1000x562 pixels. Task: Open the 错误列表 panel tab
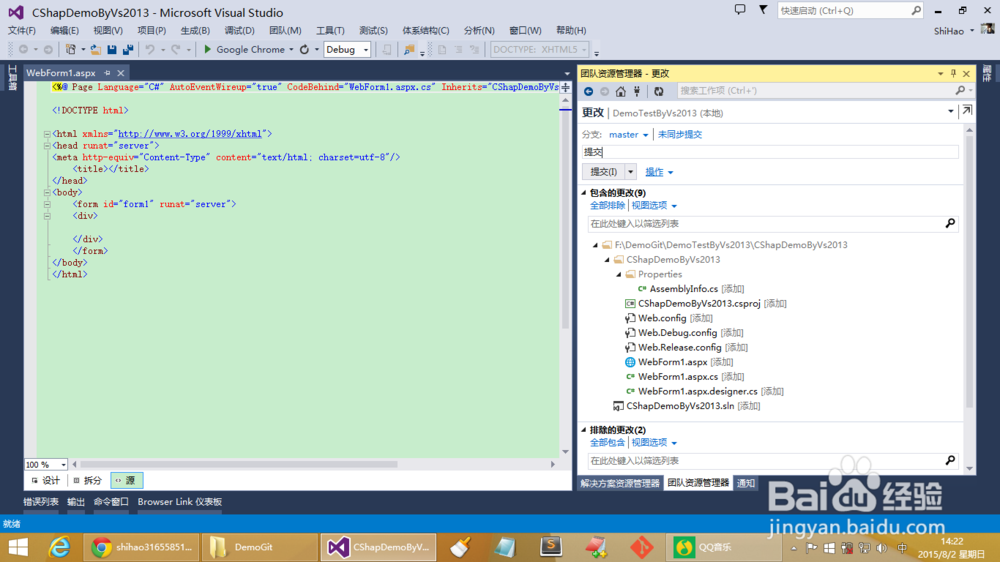[x=41, y=502]
